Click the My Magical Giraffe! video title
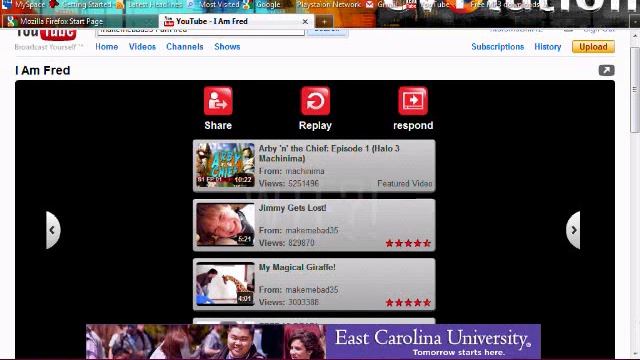The image size is (640, 360). pyautogui.click(x=297, y=267)
